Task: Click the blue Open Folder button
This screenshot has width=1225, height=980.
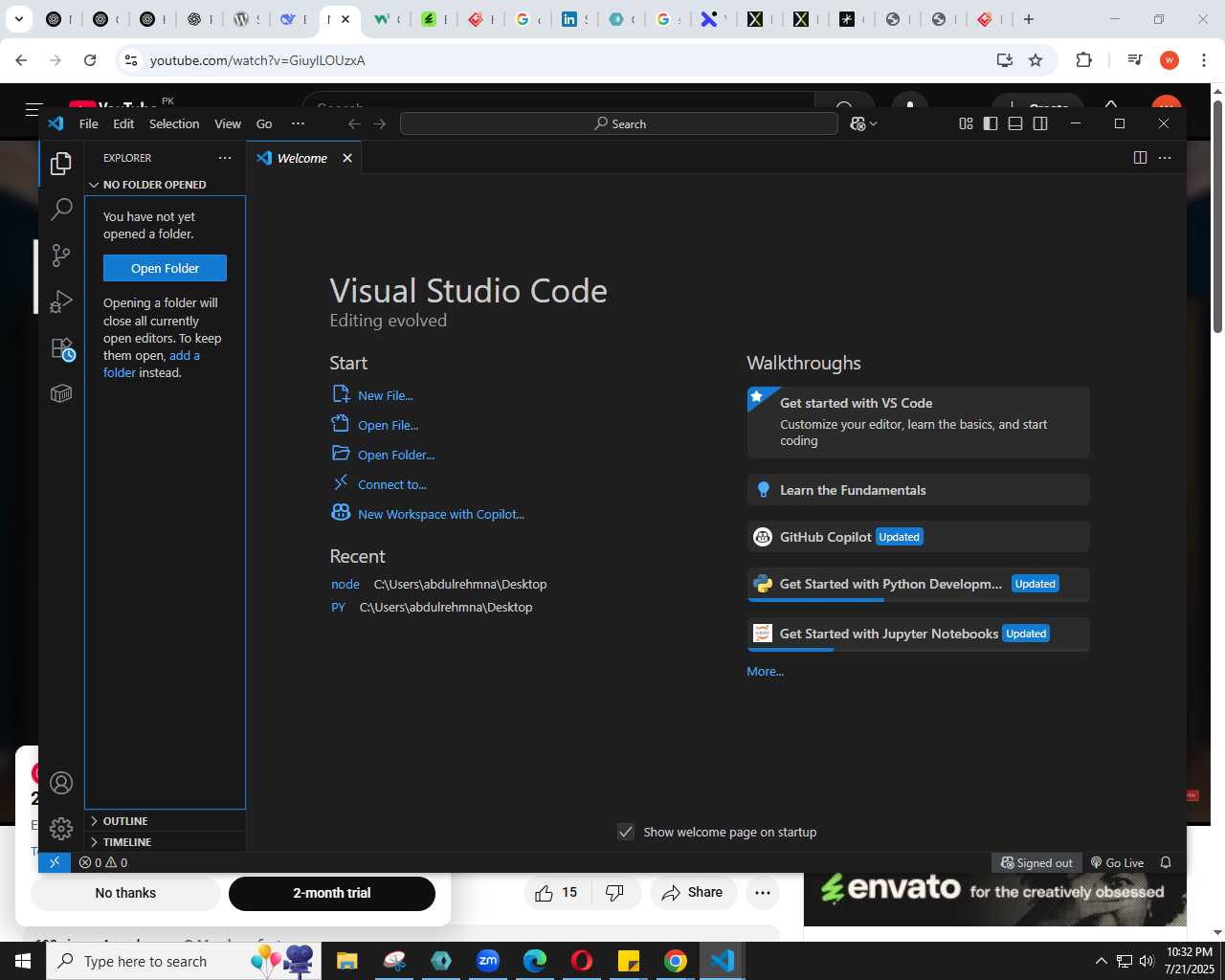Action: point(165,268)
